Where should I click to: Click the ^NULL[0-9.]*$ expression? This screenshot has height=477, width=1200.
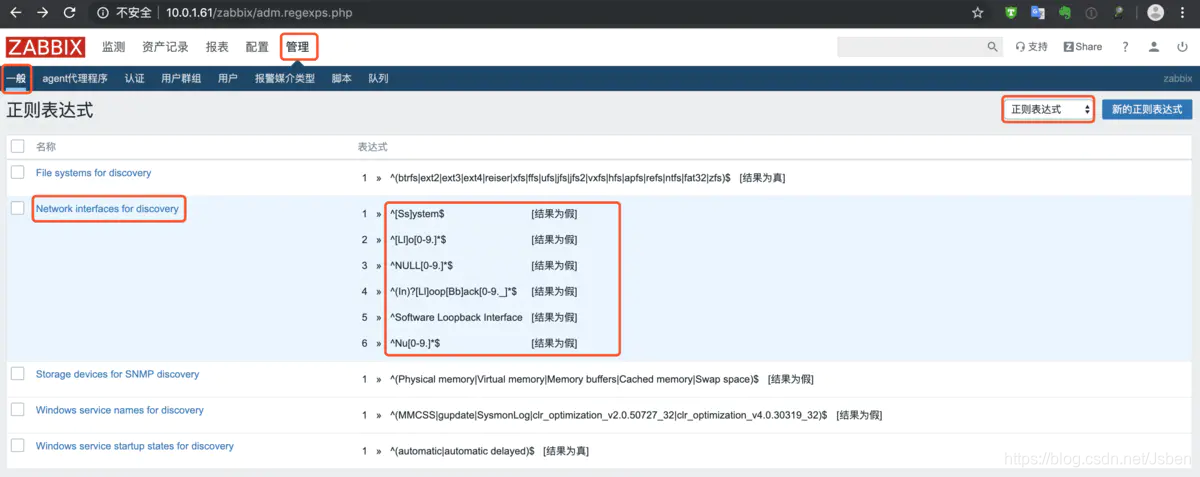point(422,266)
